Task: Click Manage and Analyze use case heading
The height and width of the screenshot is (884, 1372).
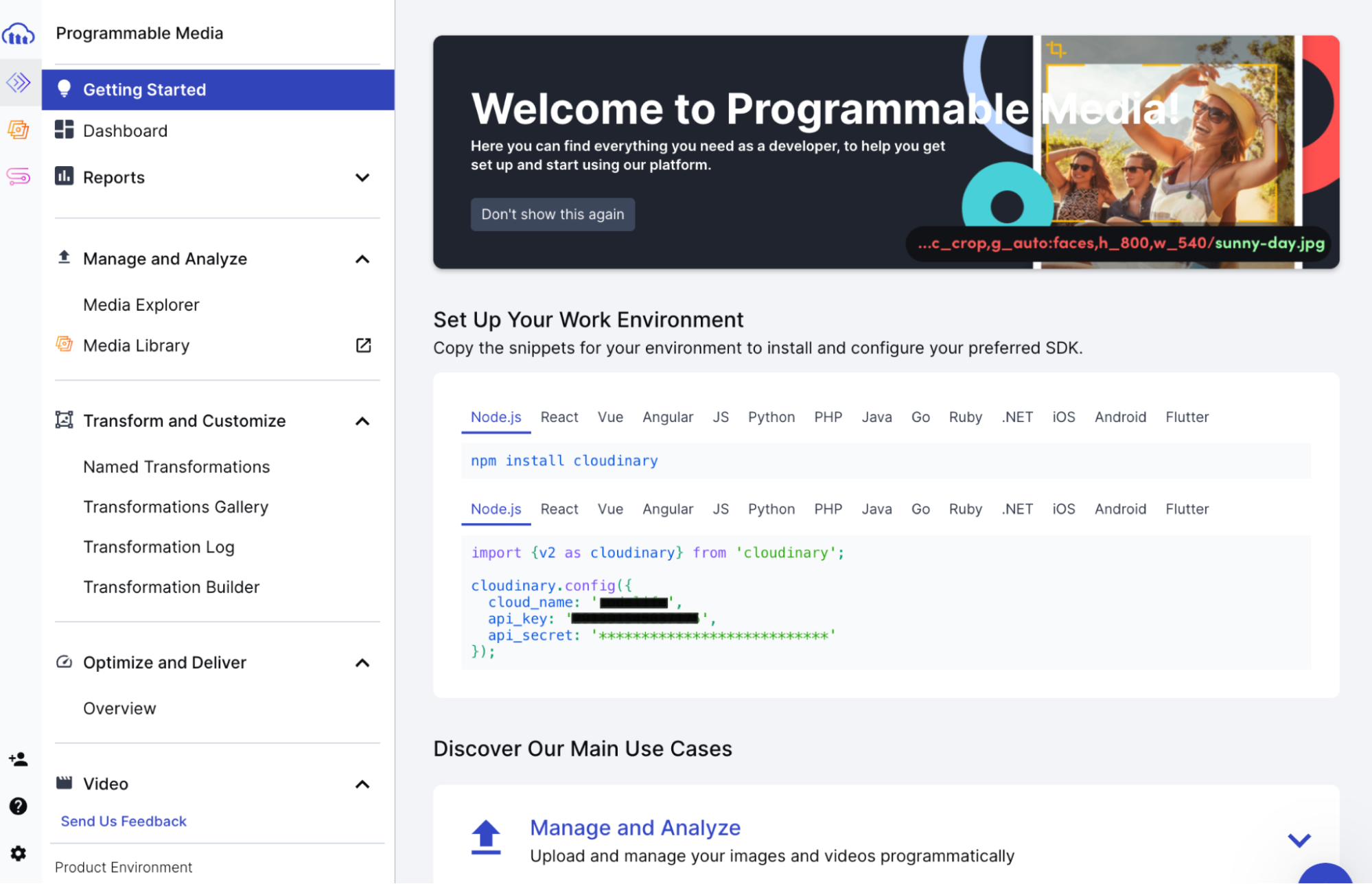Action: pos(635,827)
